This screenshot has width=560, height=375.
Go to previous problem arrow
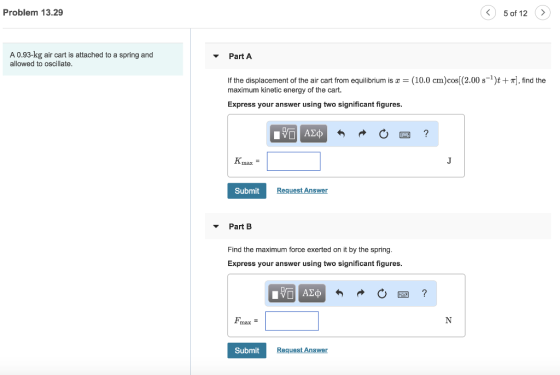point(488,12)
